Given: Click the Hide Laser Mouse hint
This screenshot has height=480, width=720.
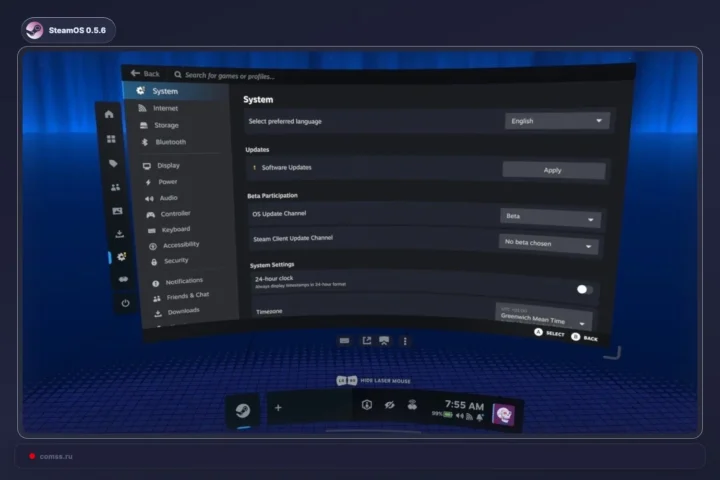Looking at the screenshot, I should coord(373,381).
